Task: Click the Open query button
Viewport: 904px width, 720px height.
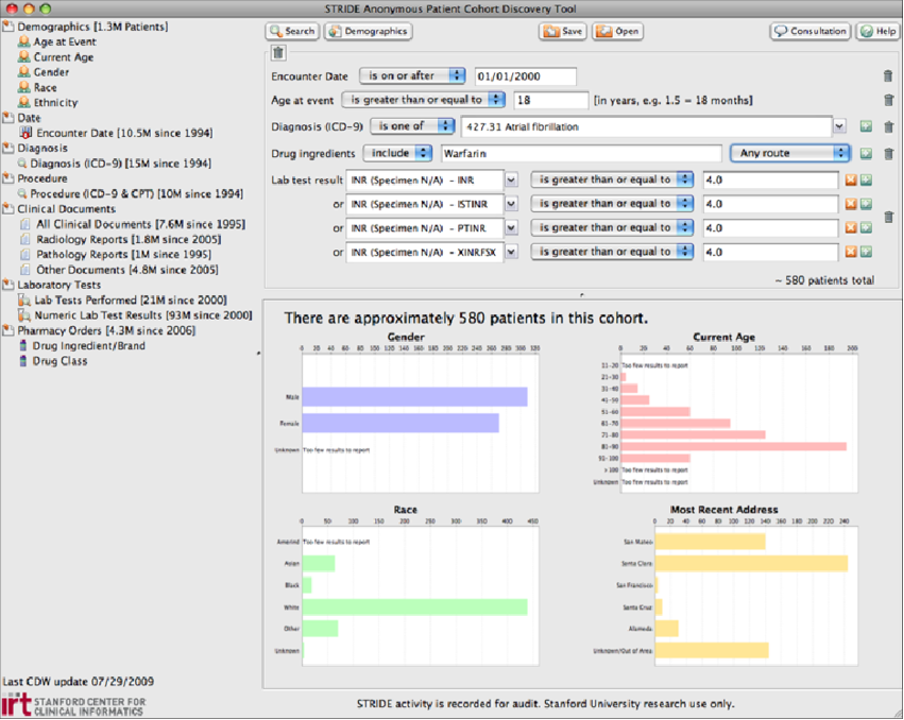Action: point(618,31)
